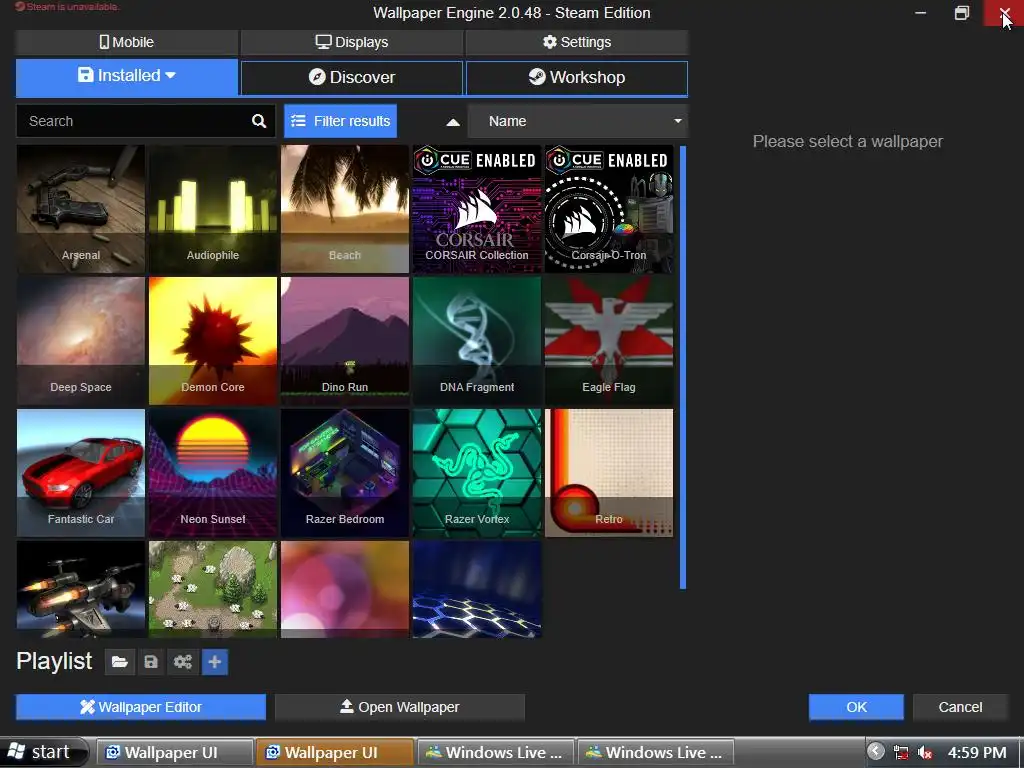Image resolution: width=1024 pixels, height=768 pixels.
Task: Switch to highlighted Wallpaper UI taskbar item
Action: (x=335, y=752)
